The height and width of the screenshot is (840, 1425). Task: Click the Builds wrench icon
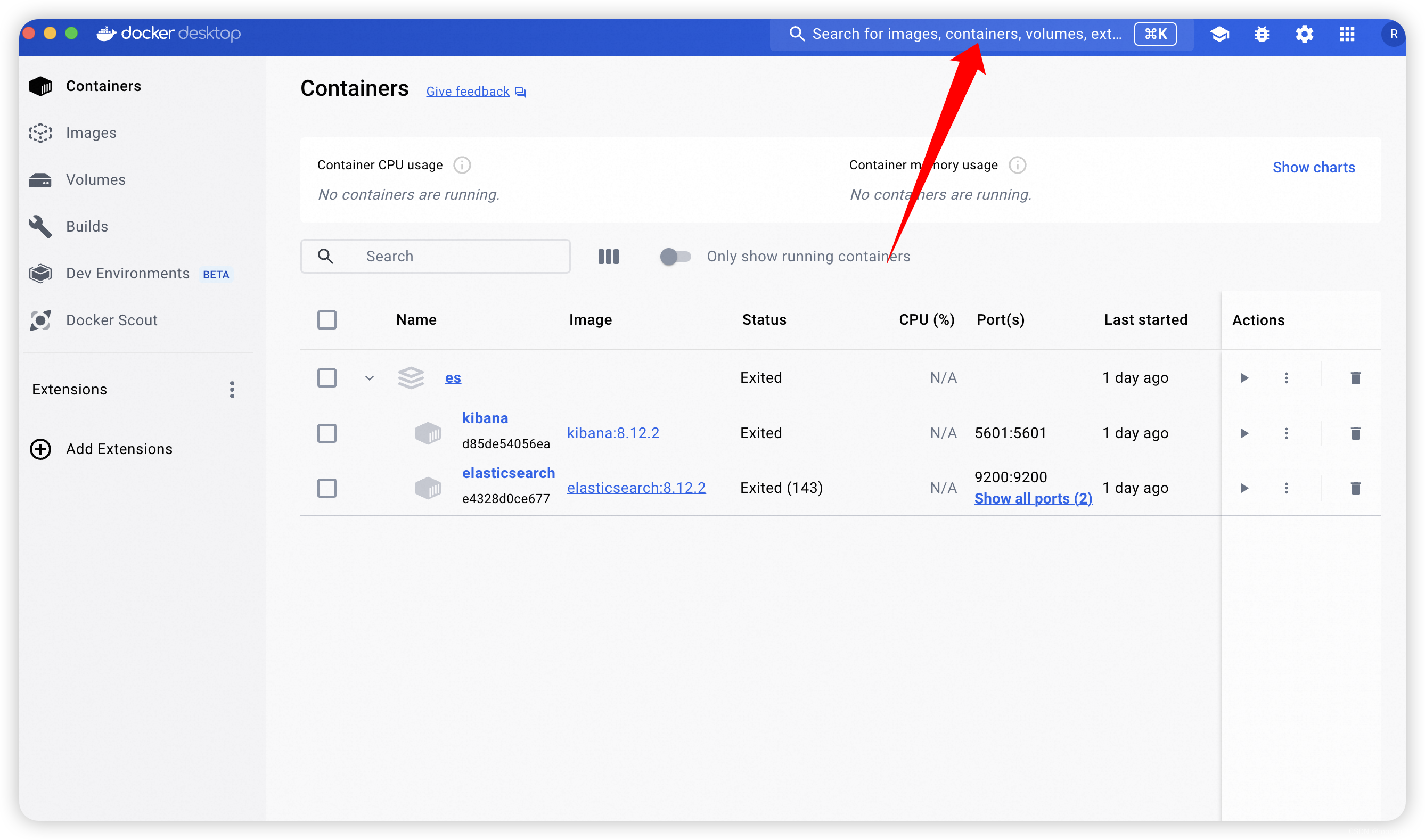click(40, 226)
